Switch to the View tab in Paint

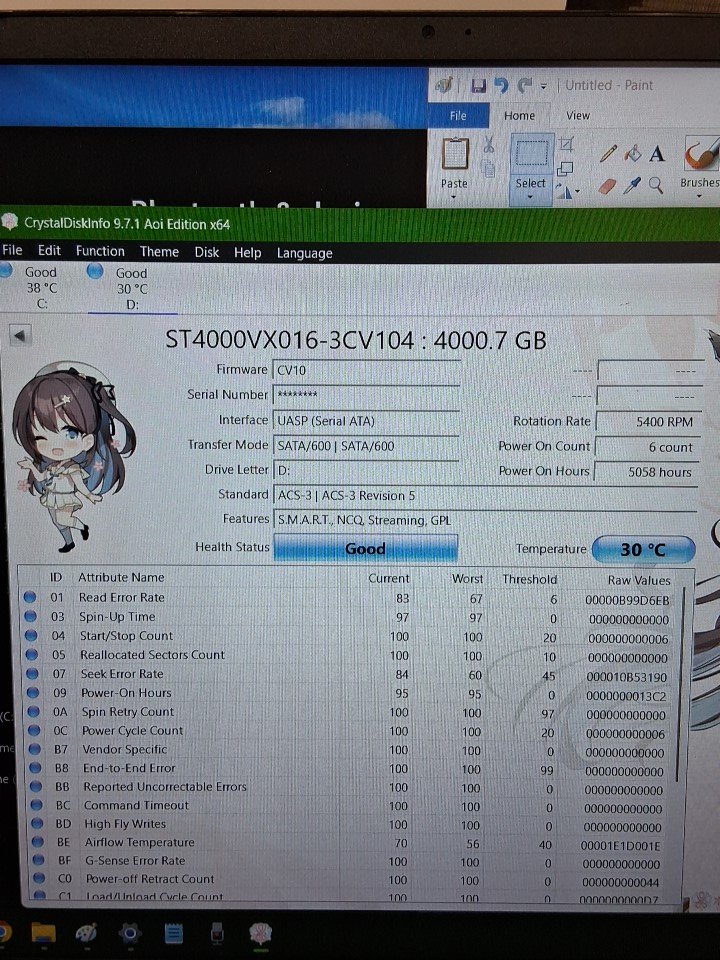[577, 116]
